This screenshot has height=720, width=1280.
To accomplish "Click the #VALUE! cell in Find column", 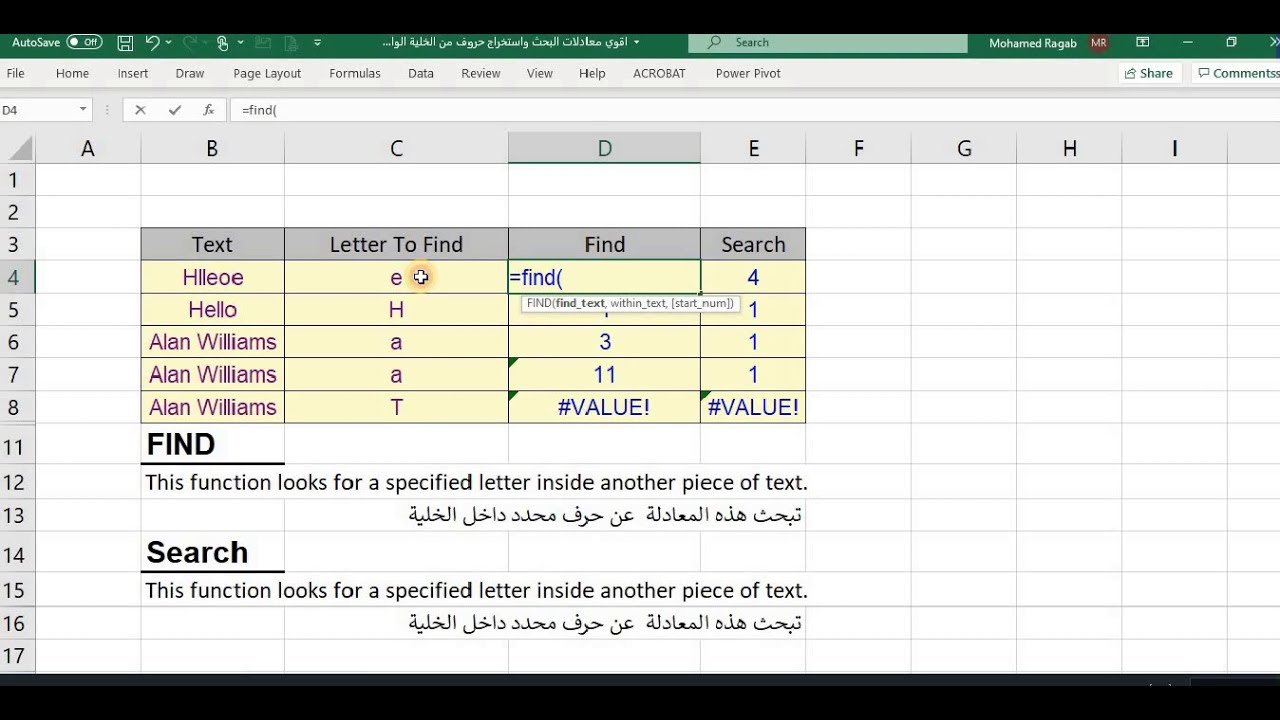I will tap(604, 407).
